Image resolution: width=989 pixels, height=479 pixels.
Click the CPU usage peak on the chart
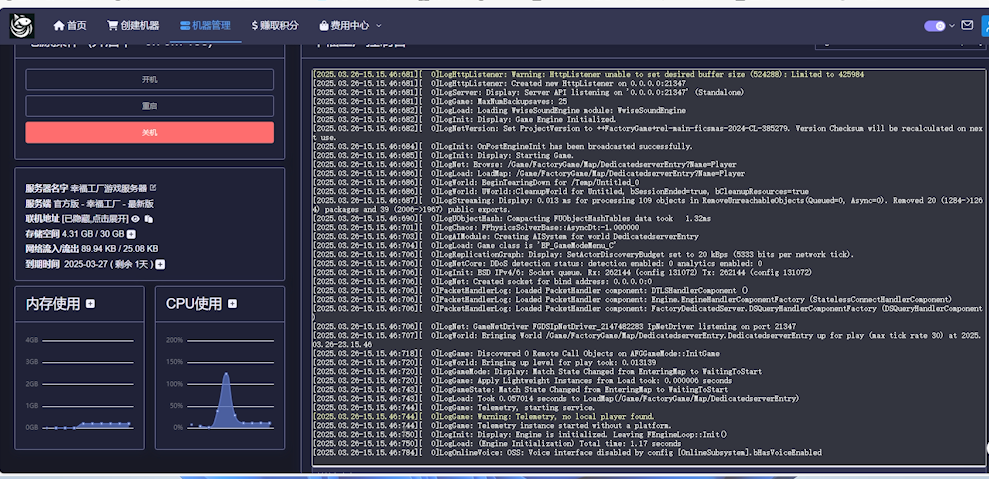click(226, 374)
